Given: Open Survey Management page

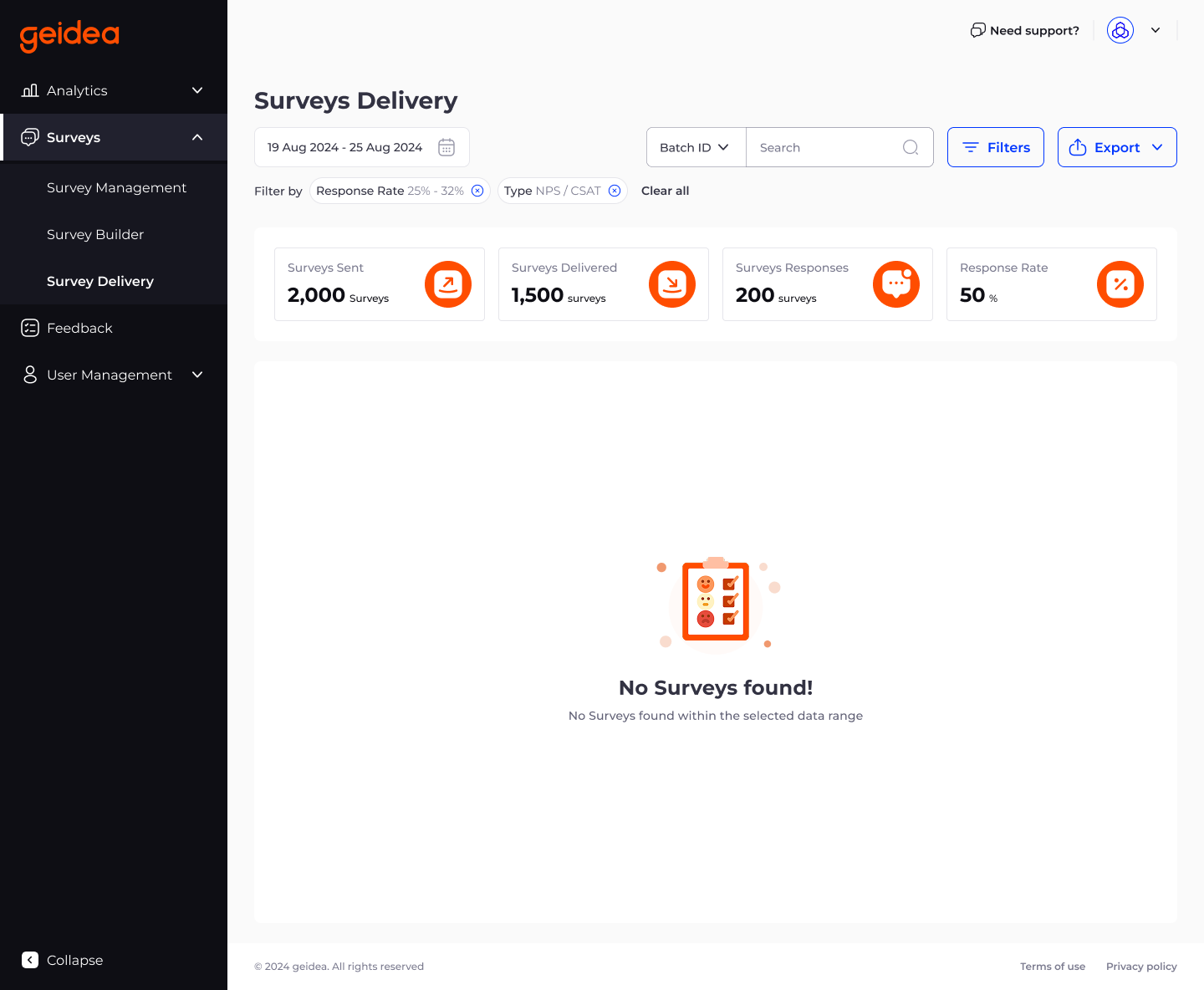Looking at the screenshot, I should coord(116,187).
